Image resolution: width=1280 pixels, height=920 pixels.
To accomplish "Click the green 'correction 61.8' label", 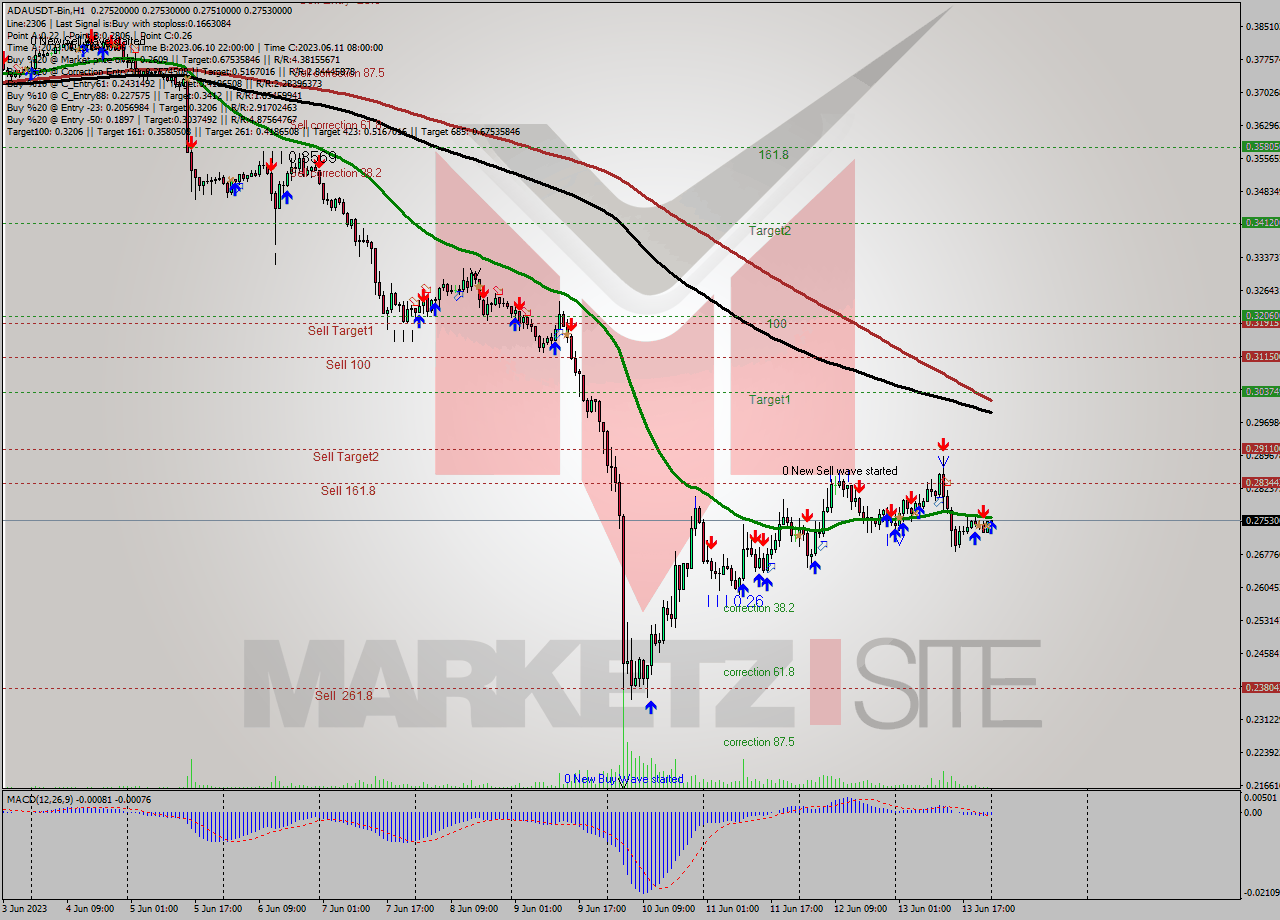I will [759, 673].
